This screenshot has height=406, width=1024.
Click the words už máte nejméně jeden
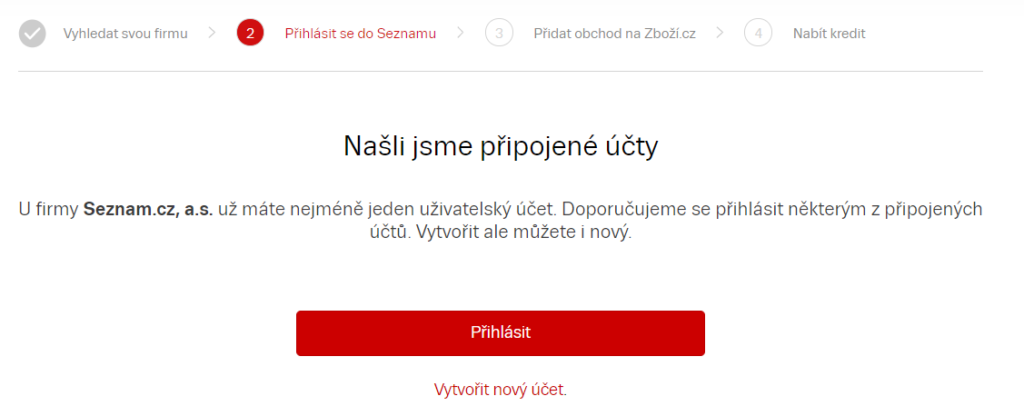click(x=291, y=210)
